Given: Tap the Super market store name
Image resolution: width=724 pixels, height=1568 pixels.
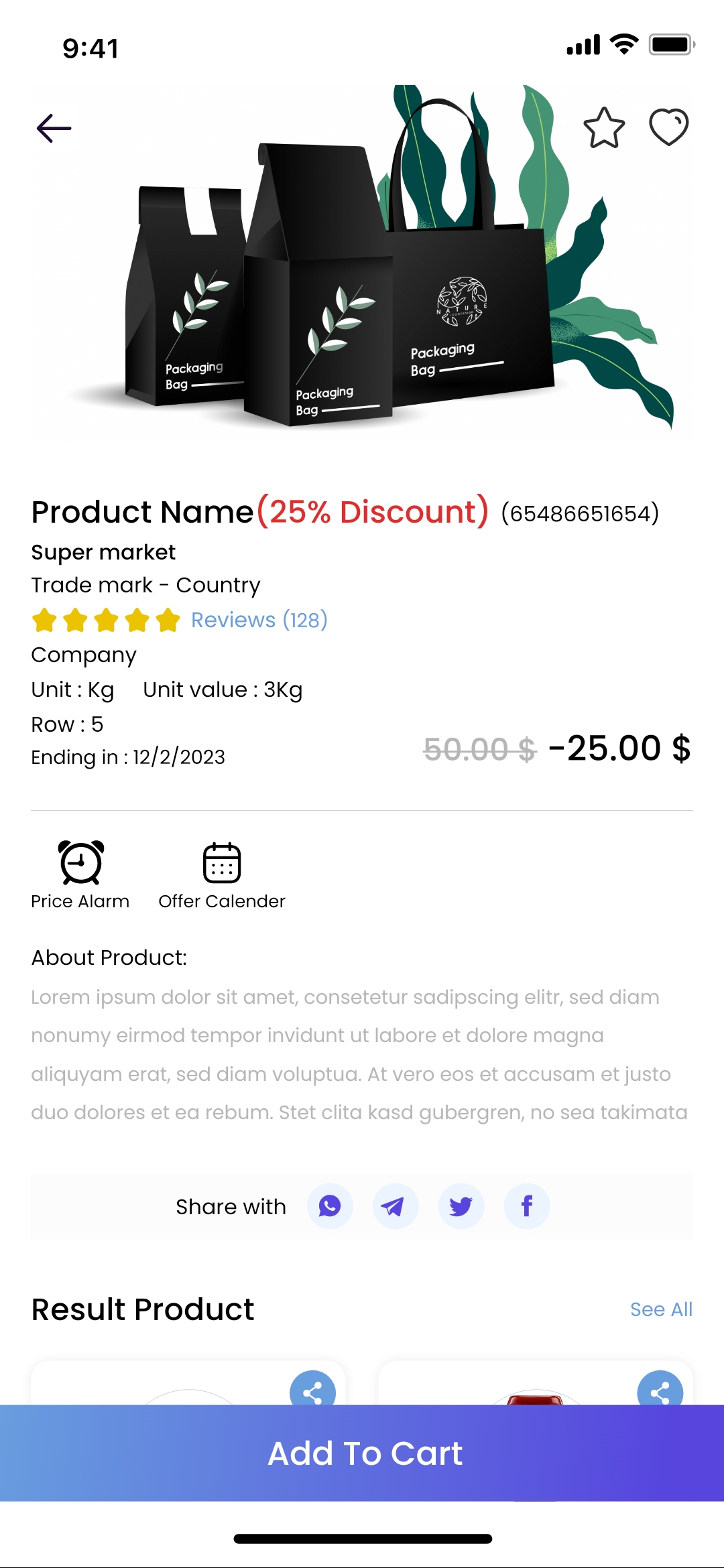Looking at the screenshot, I should tap(103, 552).
